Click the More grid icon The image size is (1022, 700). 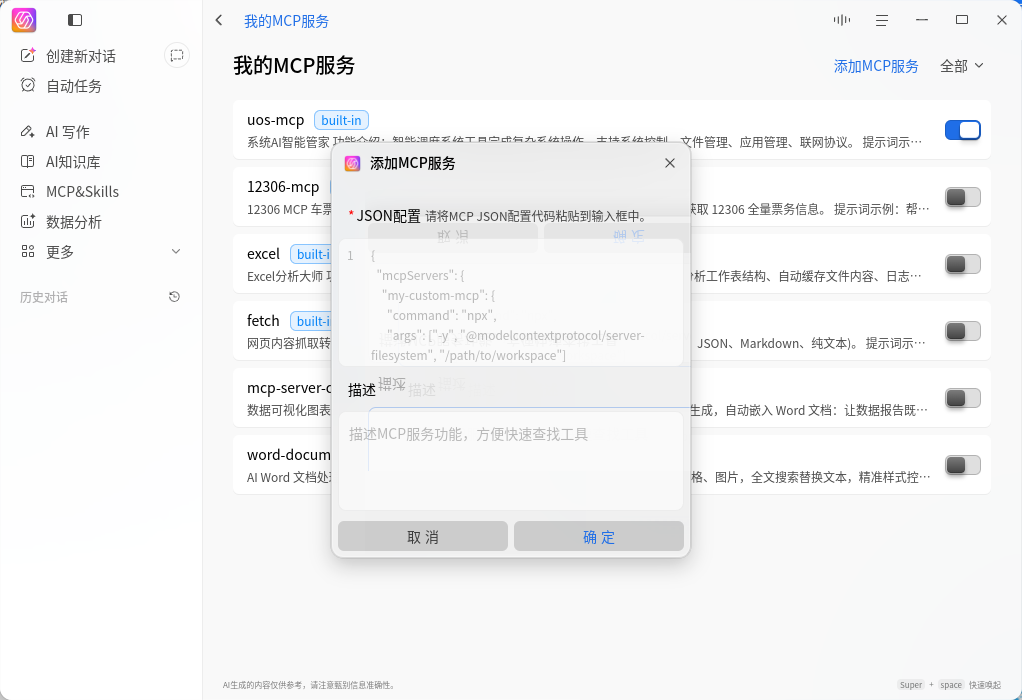point(27,251)
